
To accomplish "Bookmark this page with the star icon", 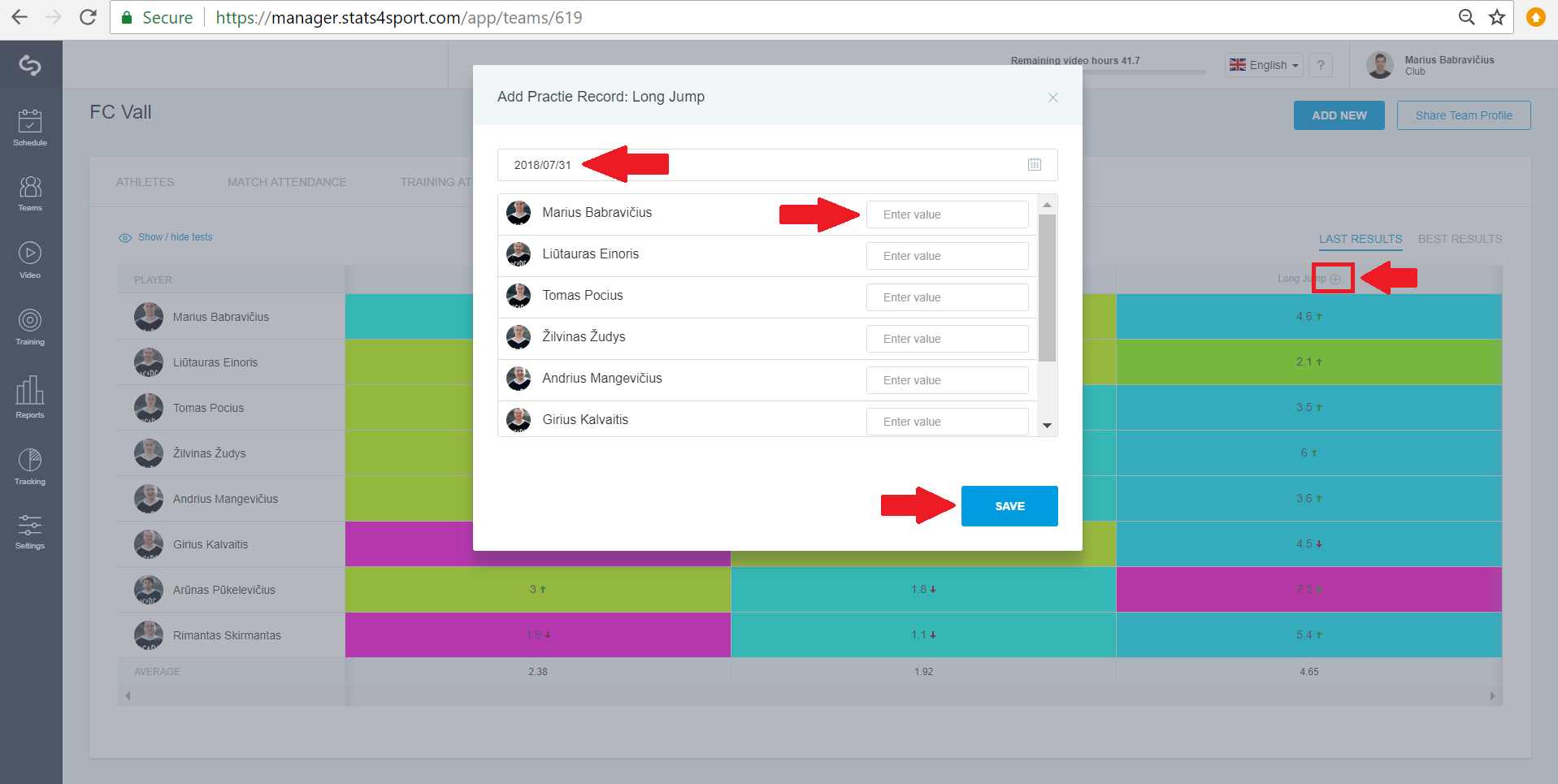I will 1496,17.
